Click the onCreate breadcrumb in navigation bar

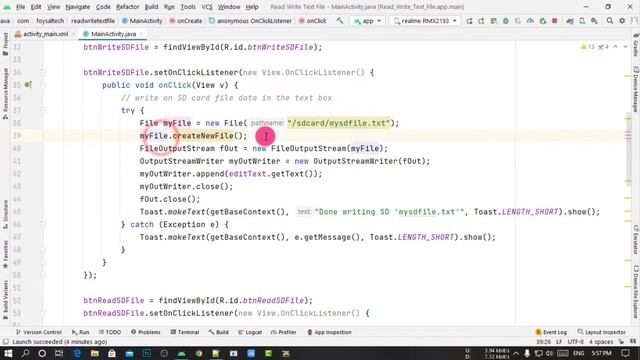(x=186, y=20)
